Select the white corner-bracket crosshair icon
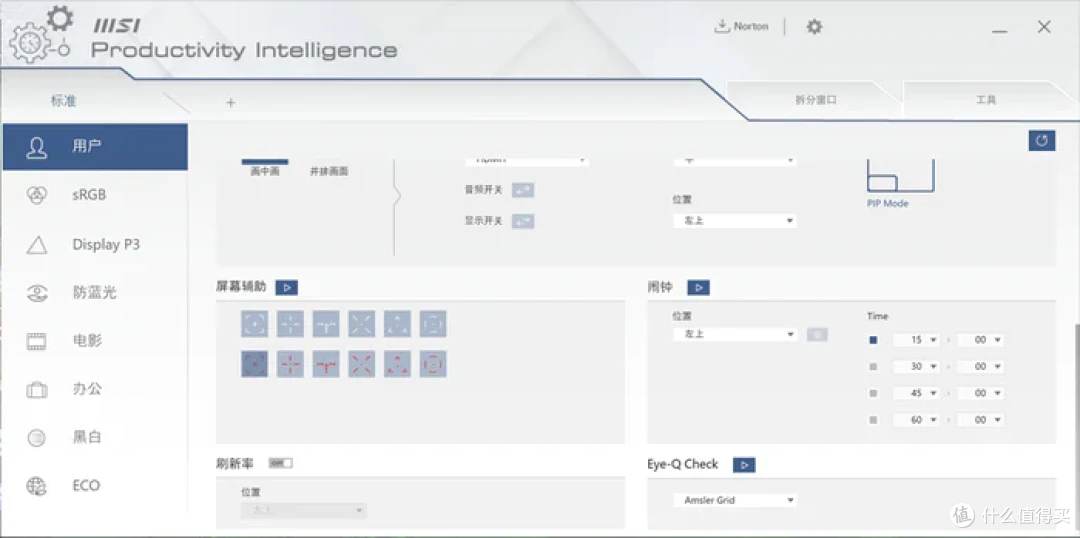This screenshot has width=1080, height=538. tap(254, 323)
